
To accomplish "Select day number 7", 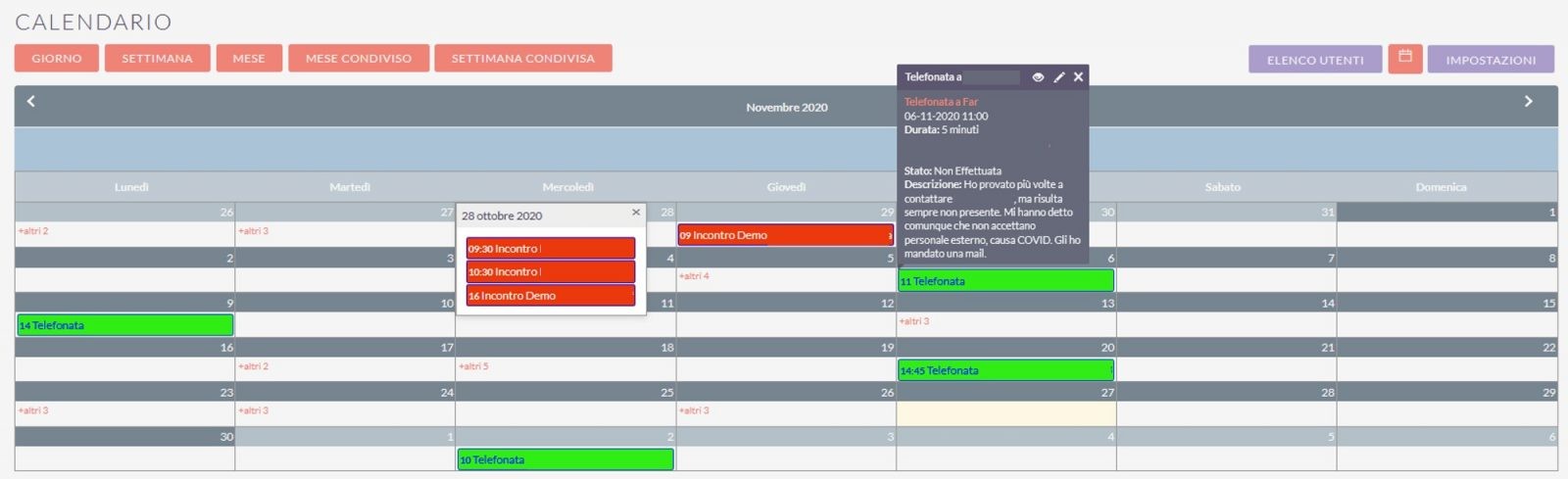I will [1331, 259].
